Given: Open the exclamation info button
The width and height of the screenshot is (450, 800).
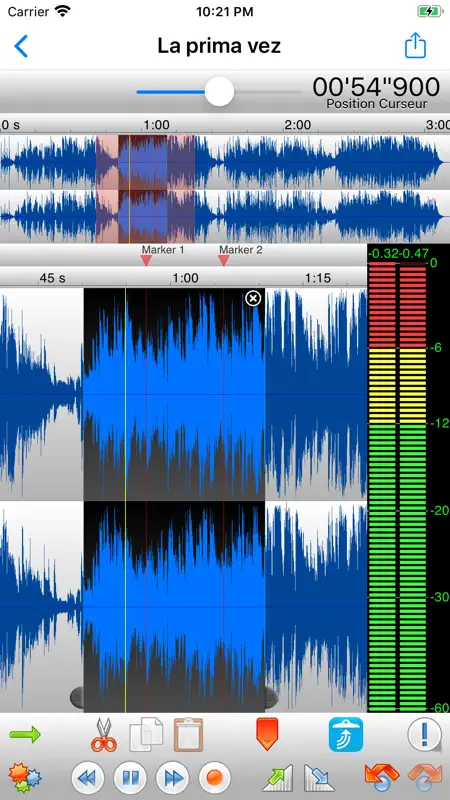Looking at the screenshot, I should 424,735.
